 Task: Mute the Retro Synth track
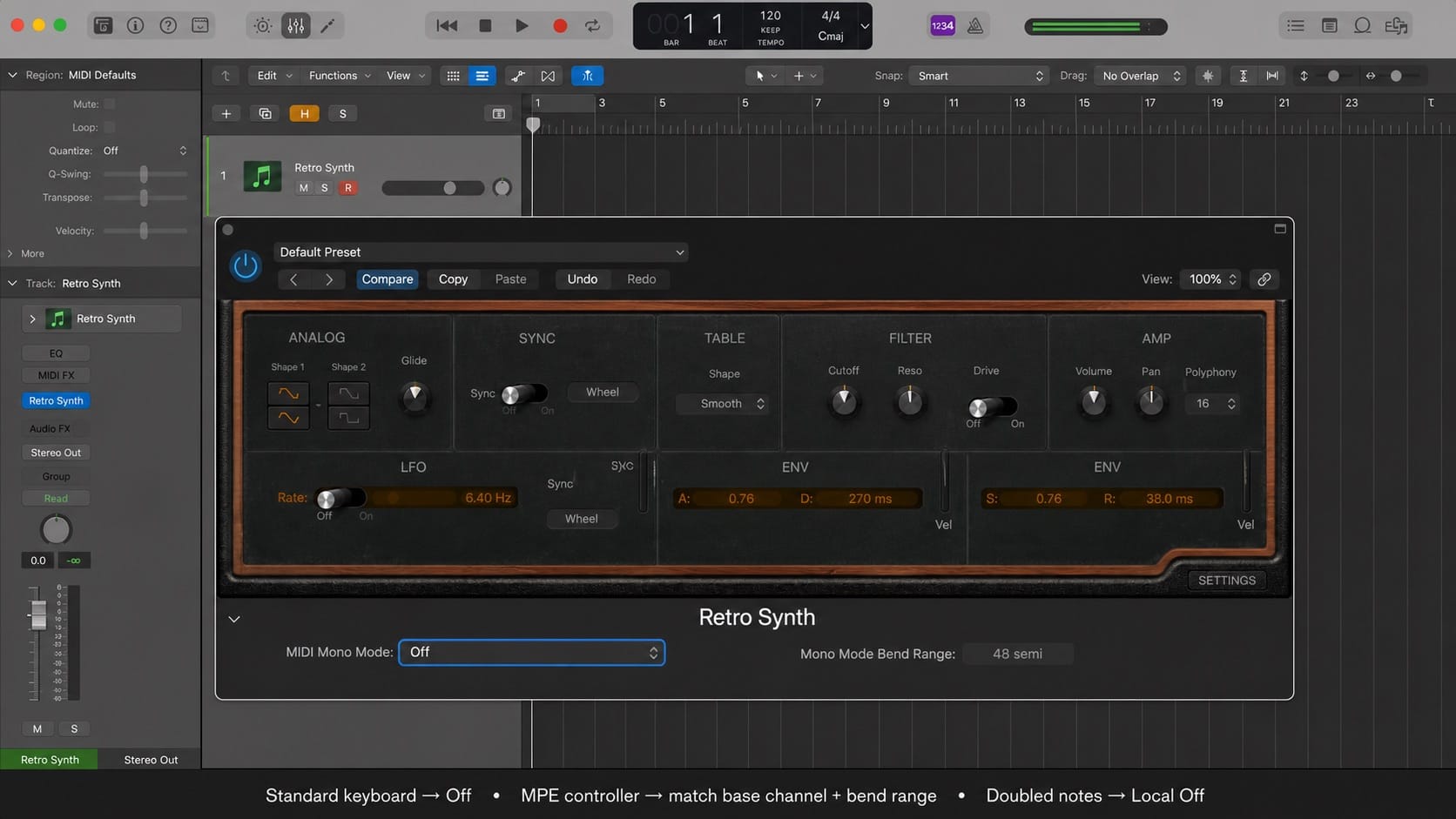coord(303,188)
